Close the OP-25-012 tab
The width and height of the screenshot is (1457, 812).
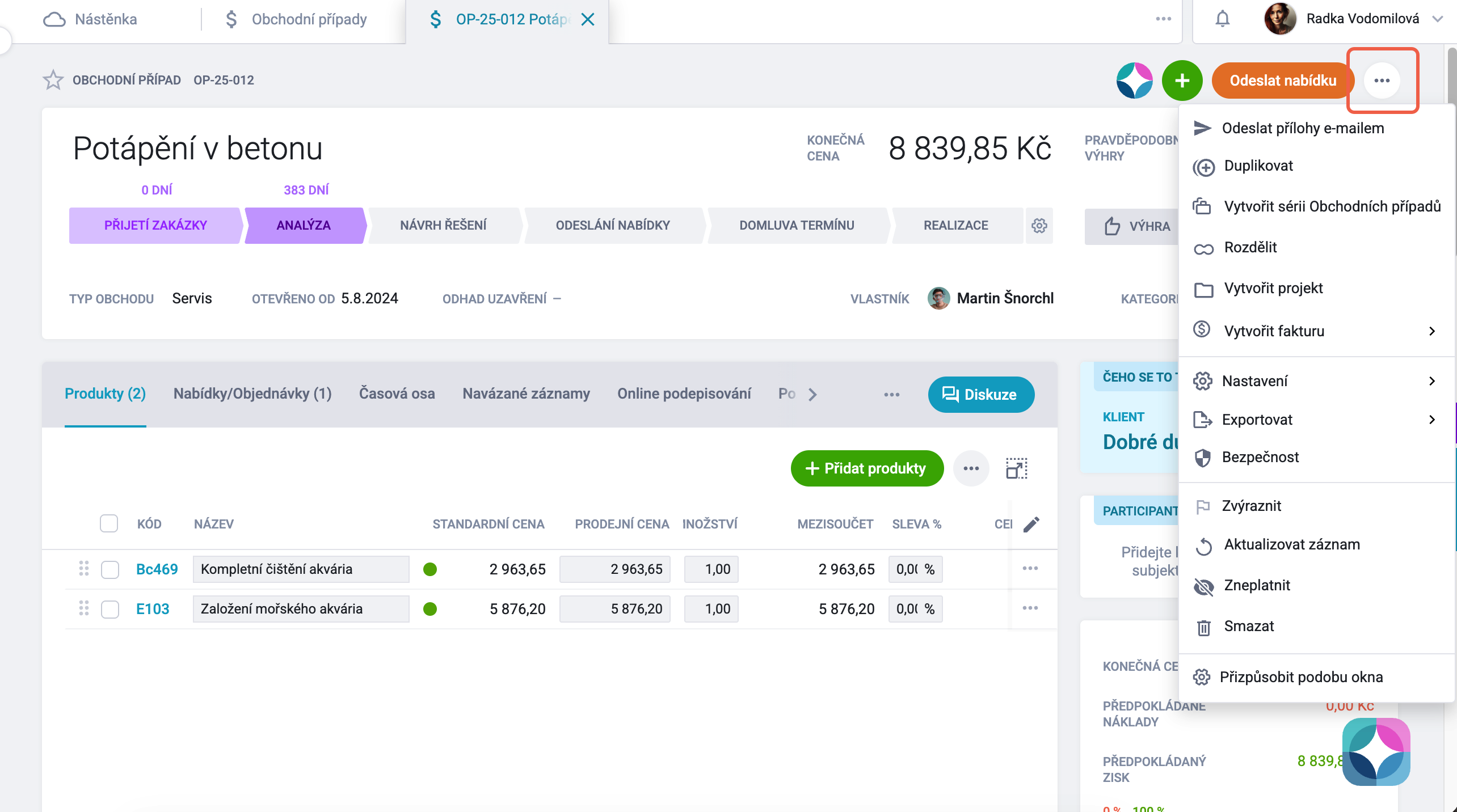coord(588,20)
